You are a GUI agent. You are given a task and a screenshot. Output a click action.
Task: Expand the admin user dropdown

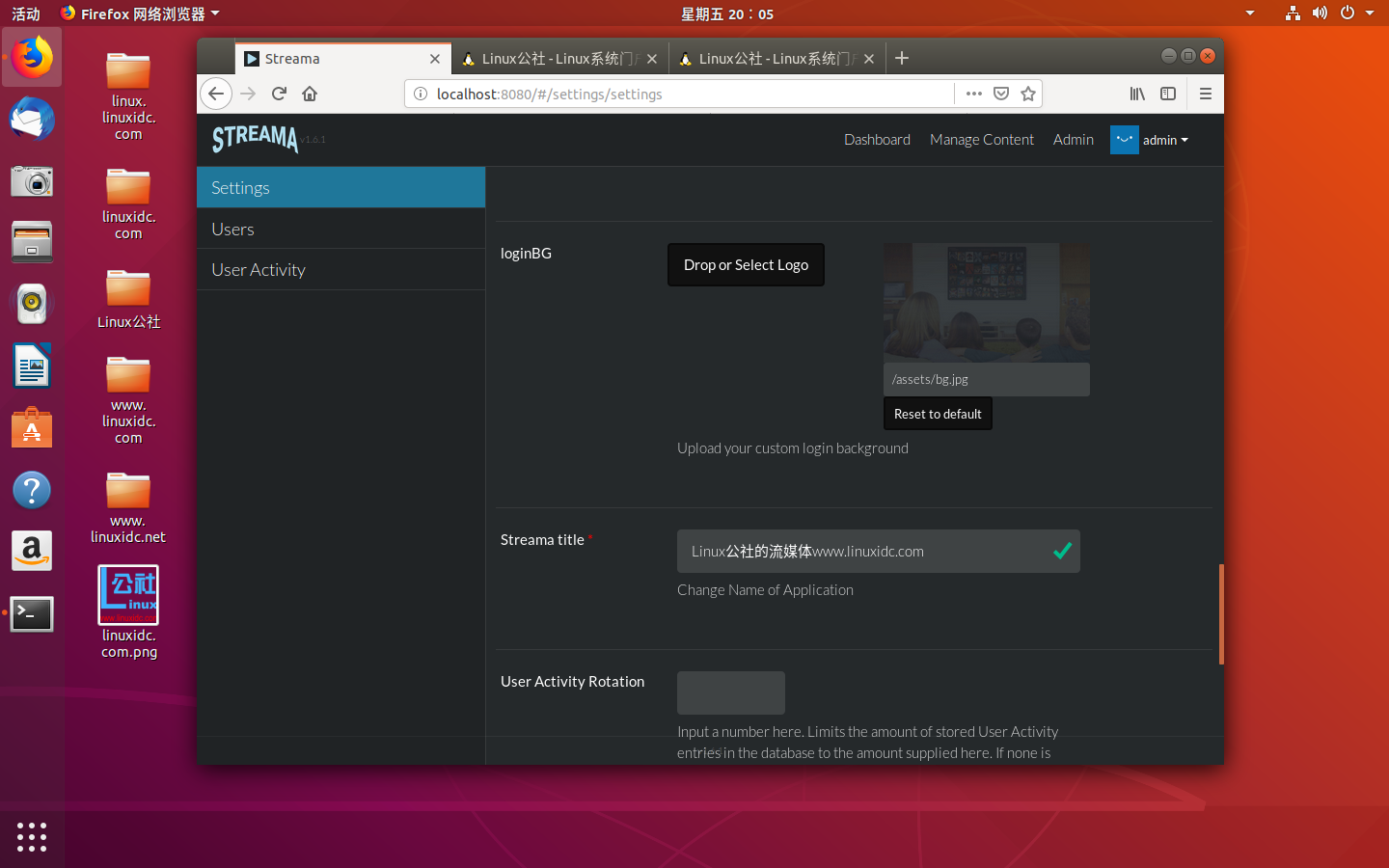click(1164, 140)
